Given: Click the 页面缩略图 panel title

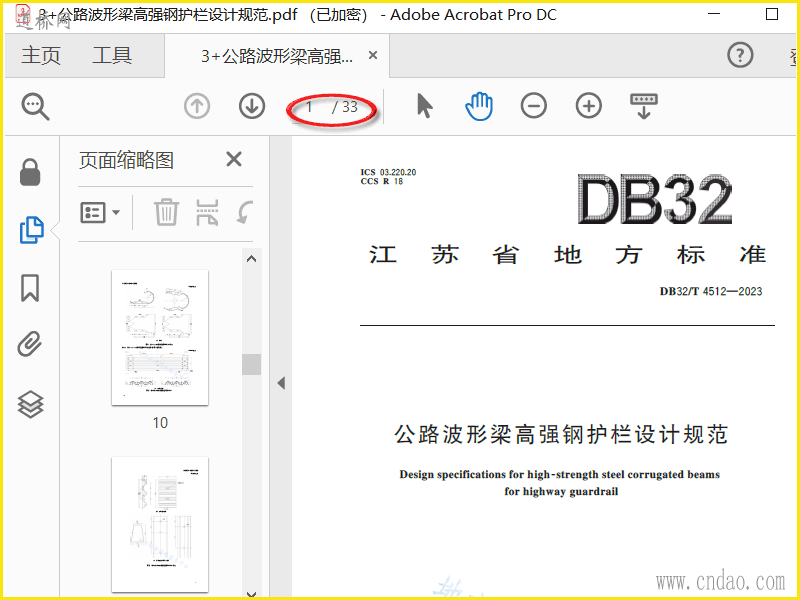Looking at the screenshot, I should (126, 160).
